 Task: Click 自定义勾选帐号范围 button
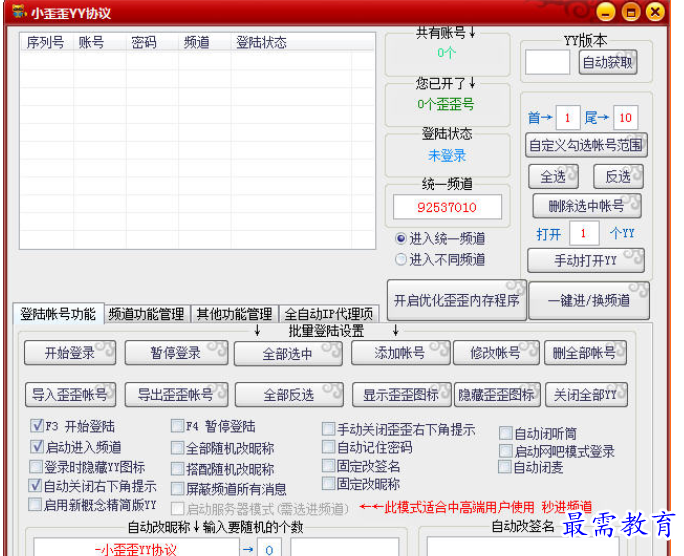(x=586, y=145)
